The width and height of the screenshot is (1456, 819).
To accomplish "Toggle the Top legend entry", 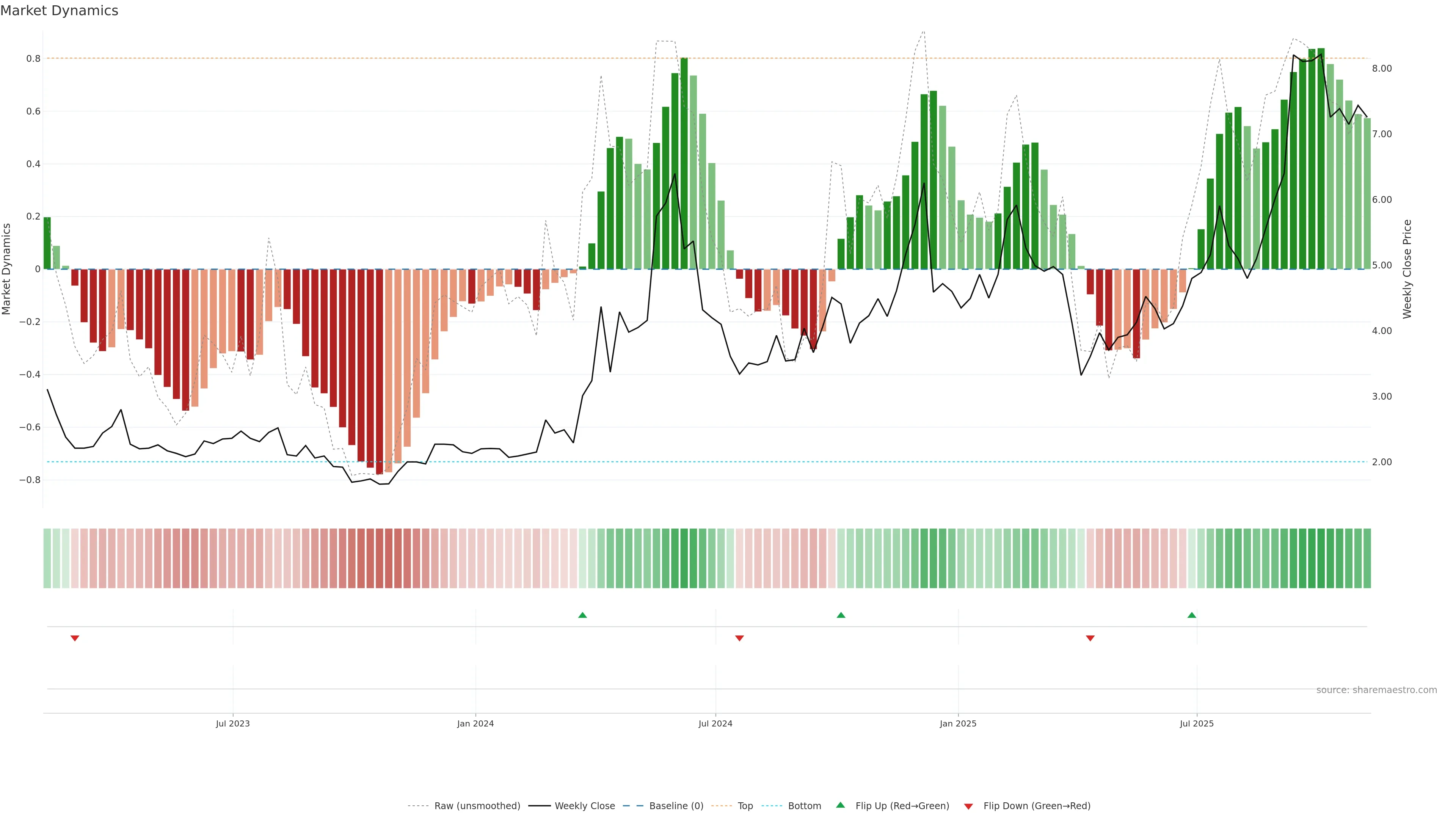I will 745,806.
